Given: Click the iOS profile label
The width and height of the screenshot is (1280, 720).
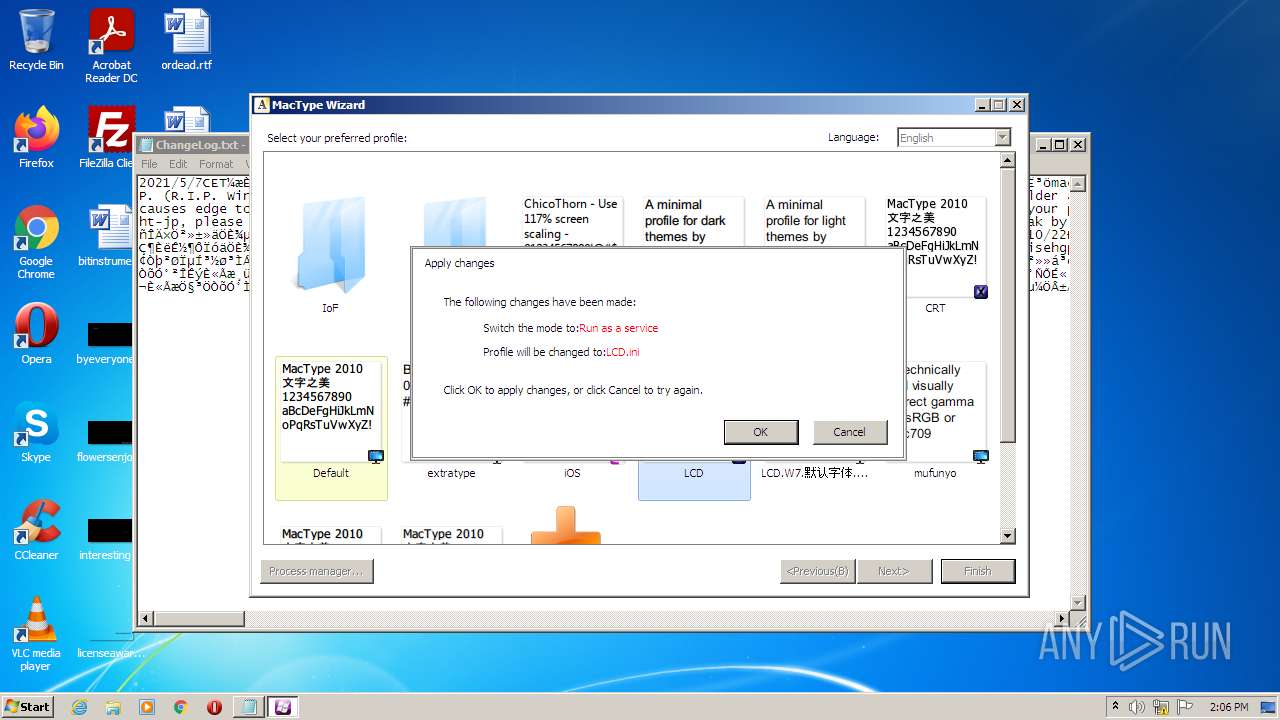Looking at the screenshot, I should (x=572, y=473).
